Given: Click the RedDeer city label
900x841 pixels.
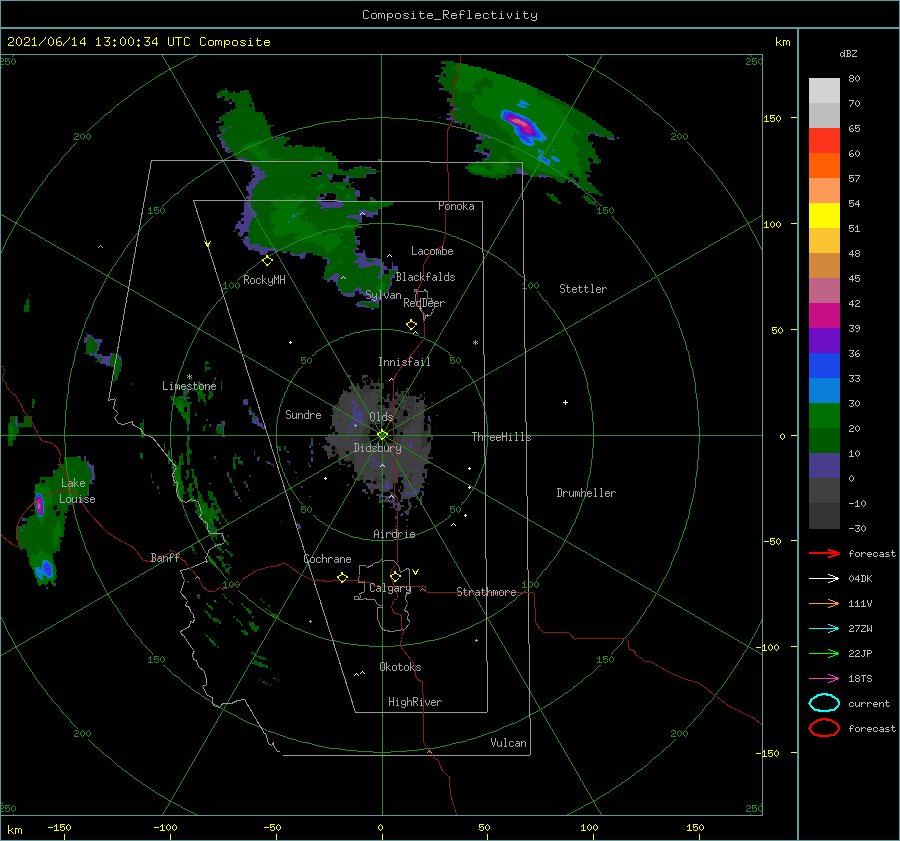Looking at the screenshot, I should [x=424, y=303].
